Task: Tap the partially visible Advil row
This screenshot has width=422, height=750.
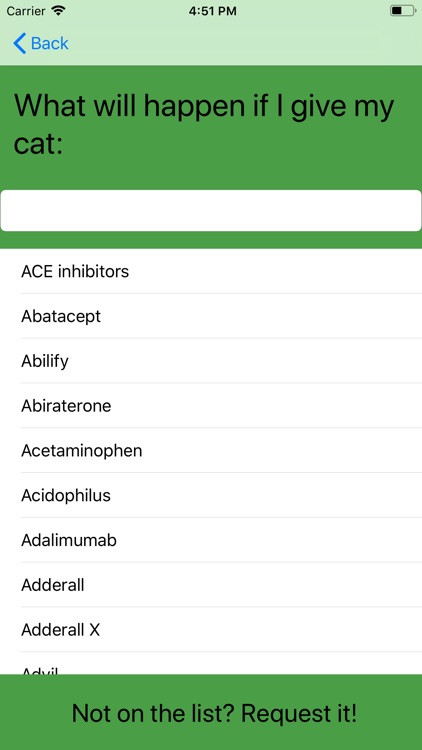Action: [x=211, y=663]
